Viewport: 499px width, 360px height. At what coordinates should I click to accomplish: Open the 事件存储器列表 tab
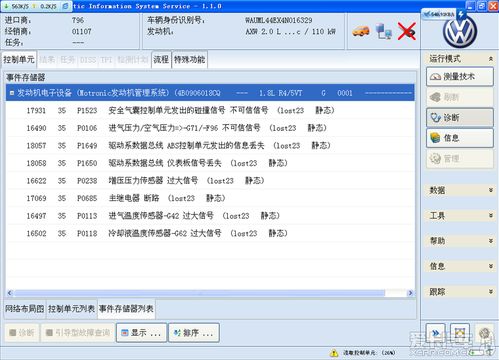(126, 309)
